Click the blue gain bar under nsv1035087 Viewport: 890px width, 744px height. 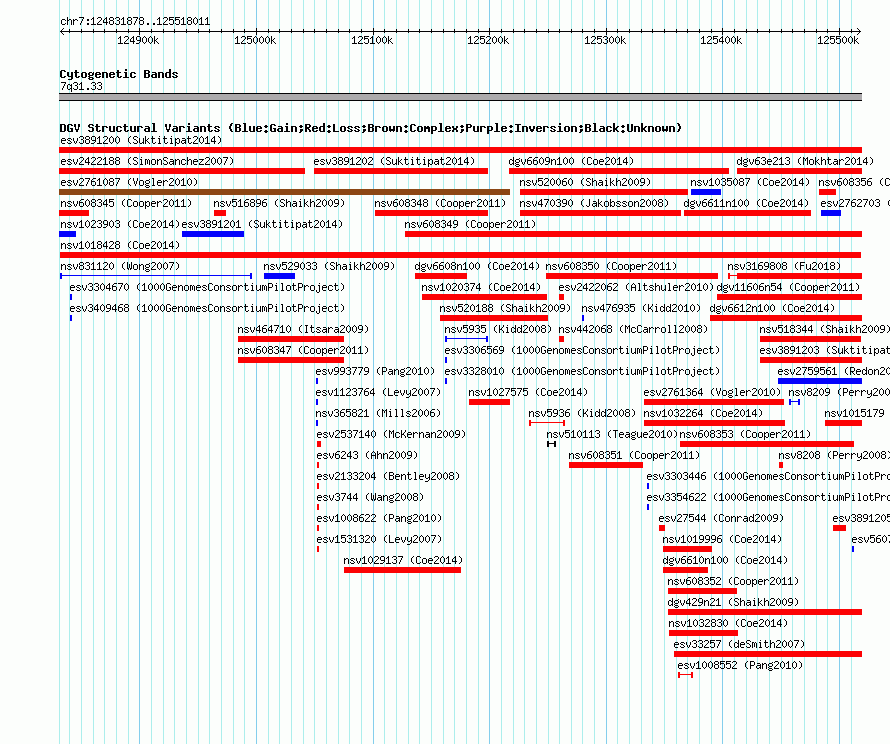[706, 192]
